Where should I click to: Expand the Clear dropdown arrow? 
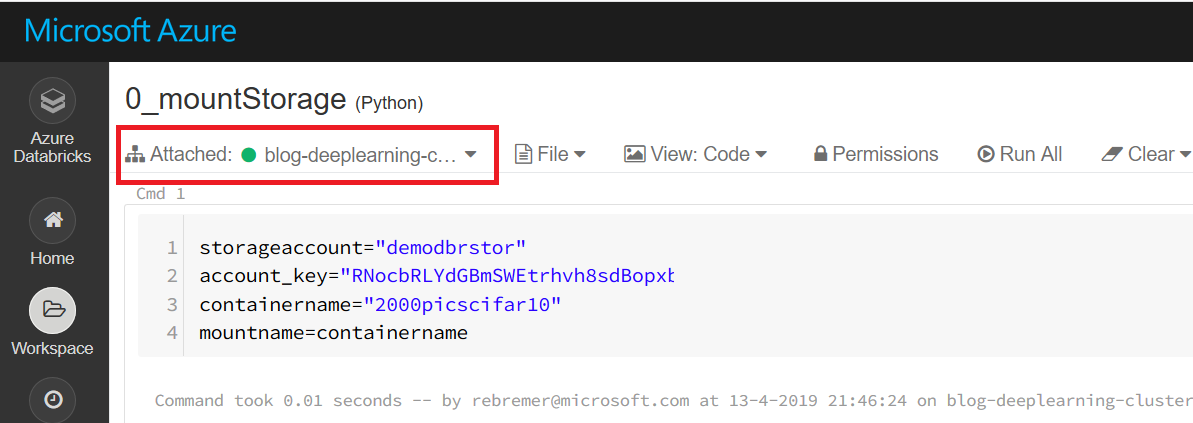pyautogui.click(x=1185, y=154)
